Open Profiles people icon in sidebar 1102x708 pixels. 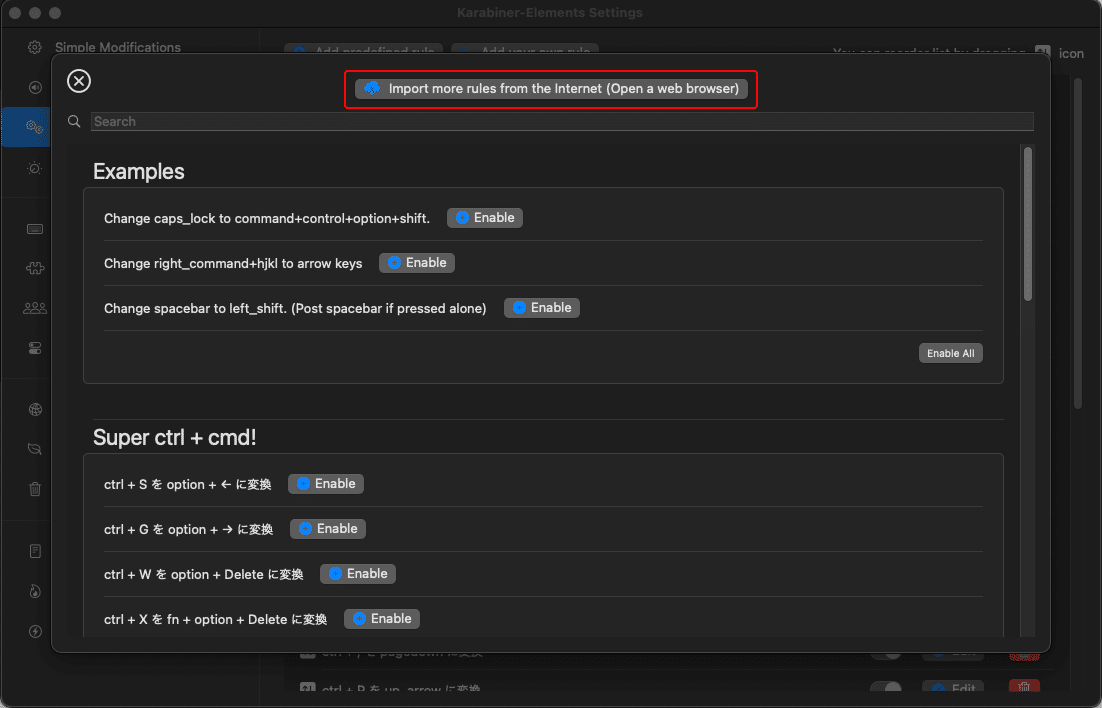point(34,308)
